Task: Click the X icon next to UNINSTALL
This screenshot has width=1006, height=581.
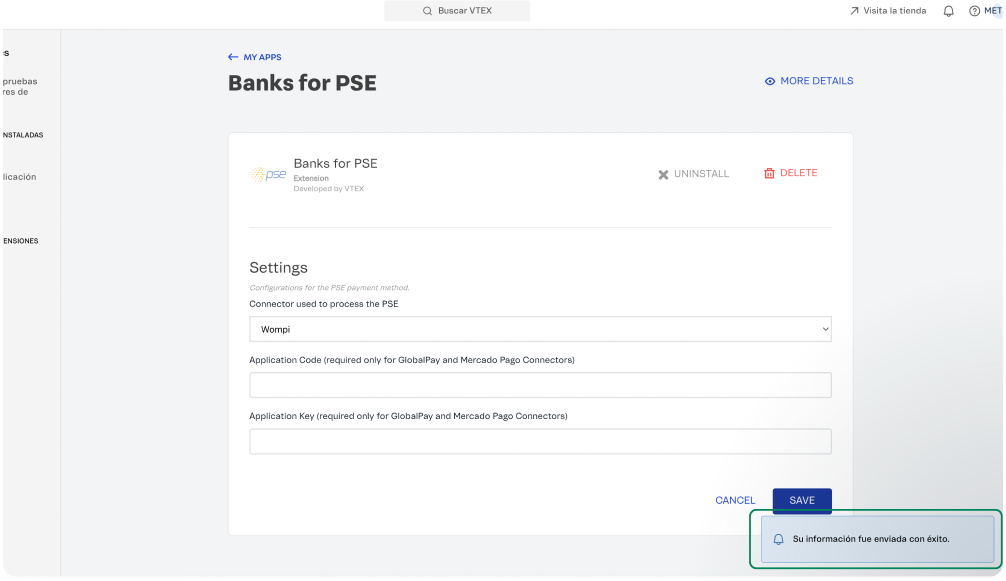Action: point(662,173)
